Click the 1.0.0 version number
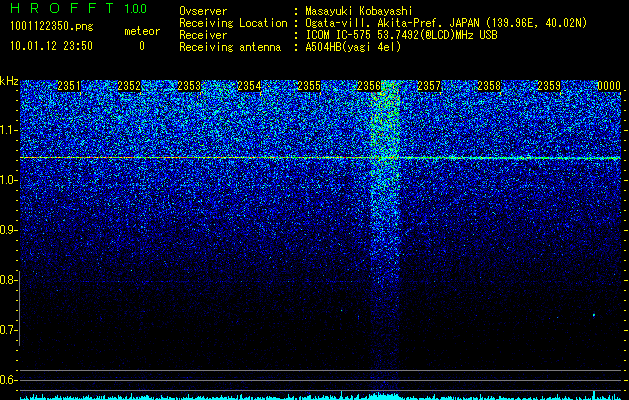 136,9
